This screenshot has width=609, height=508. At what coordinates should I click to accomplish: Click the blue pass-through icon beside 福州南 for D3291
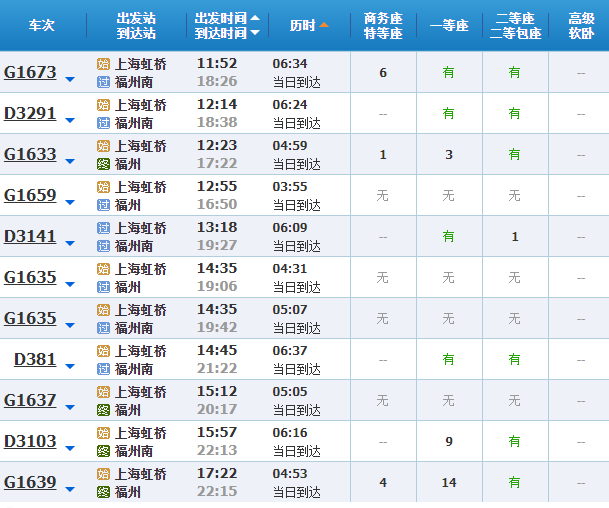[x=103, y=123]
